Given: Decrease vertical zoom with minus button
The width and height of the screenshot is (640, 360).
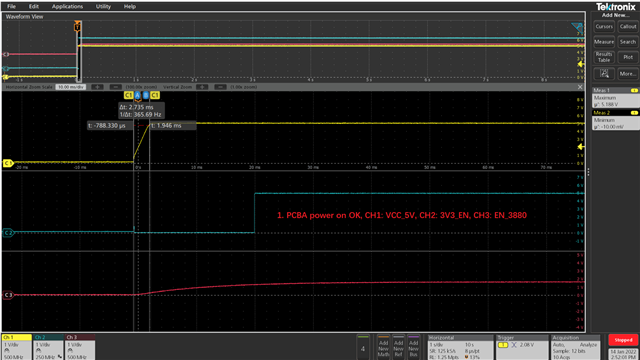Looking at the screenshot, I should [x=220, y=87].
